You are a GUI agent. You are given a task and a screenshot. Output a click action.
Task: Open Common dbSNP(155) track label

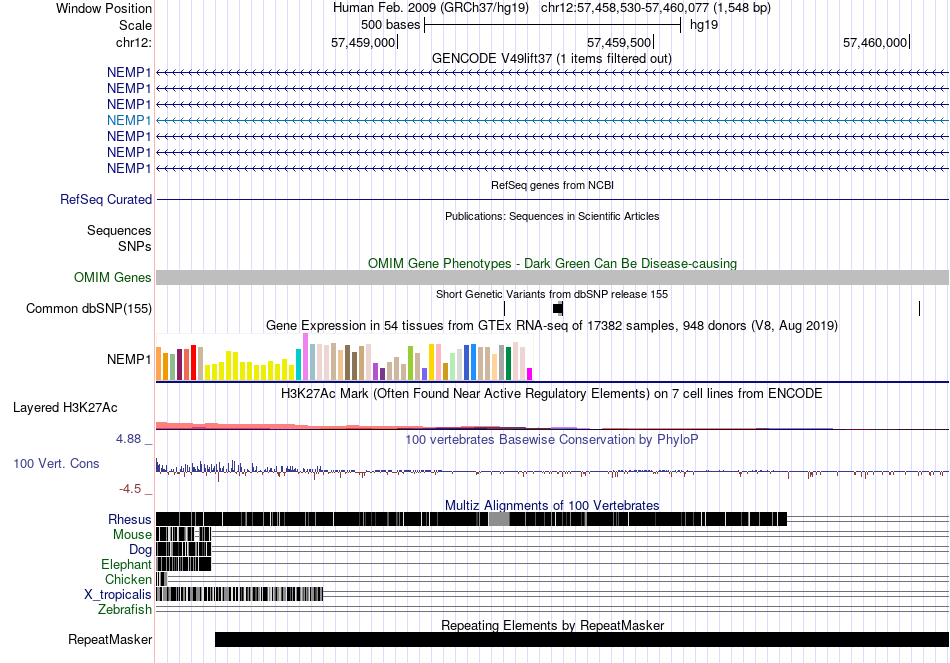coord(89,308)
